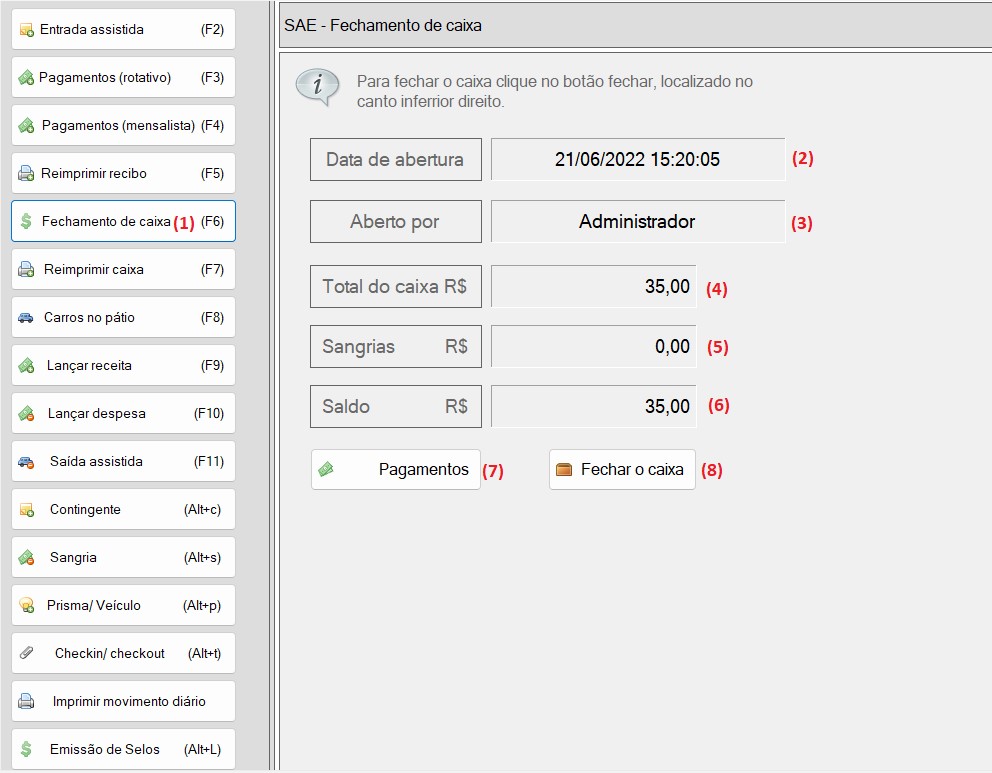Click the Reimprimir recibo printer icon

coord(26,173)
